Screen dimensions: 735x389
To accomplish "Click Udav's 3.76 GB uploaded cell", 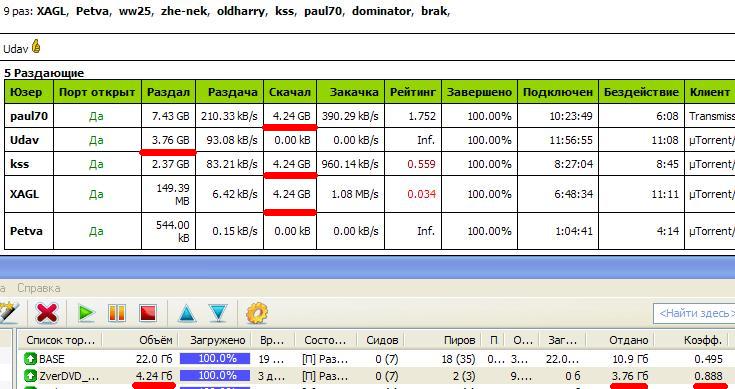I will point(169,140).
